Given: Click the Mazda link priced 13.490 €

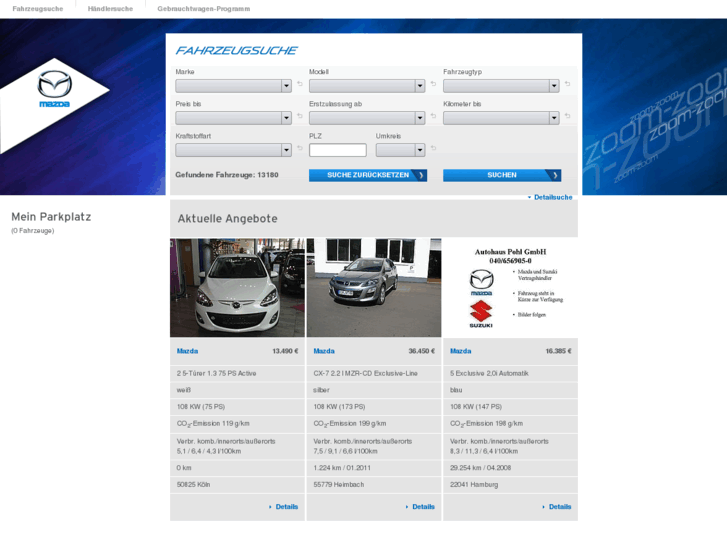Looking at the screenshot, I should [187, 351].
